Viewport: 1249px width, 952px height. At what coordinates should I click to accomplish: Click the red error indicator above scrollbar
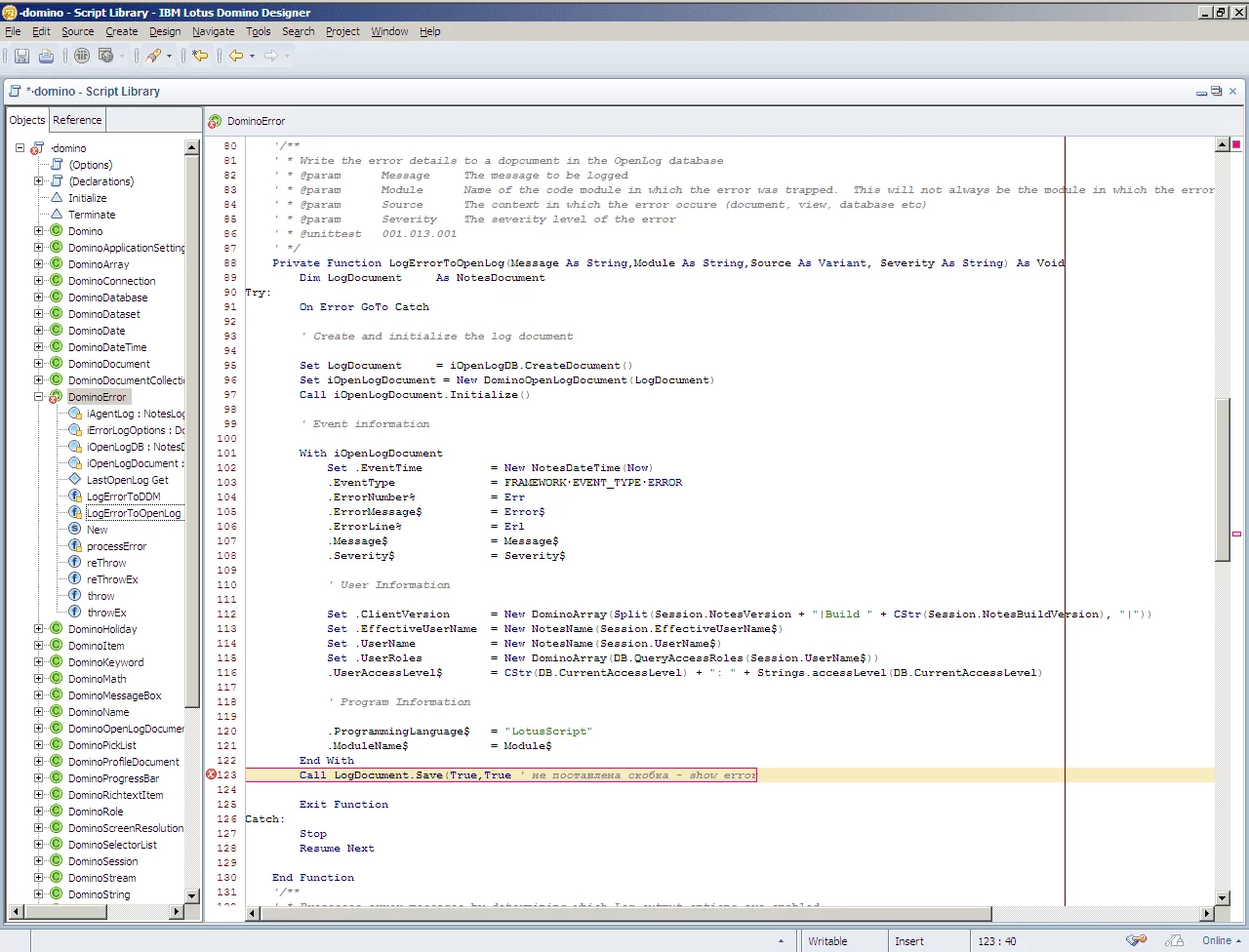click(1236, 144)
